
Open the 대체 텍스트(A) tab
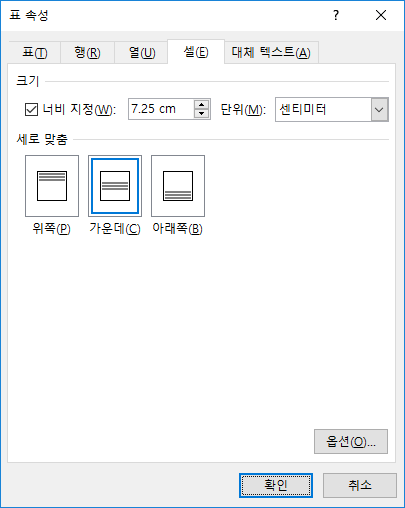tap(271, 53)
